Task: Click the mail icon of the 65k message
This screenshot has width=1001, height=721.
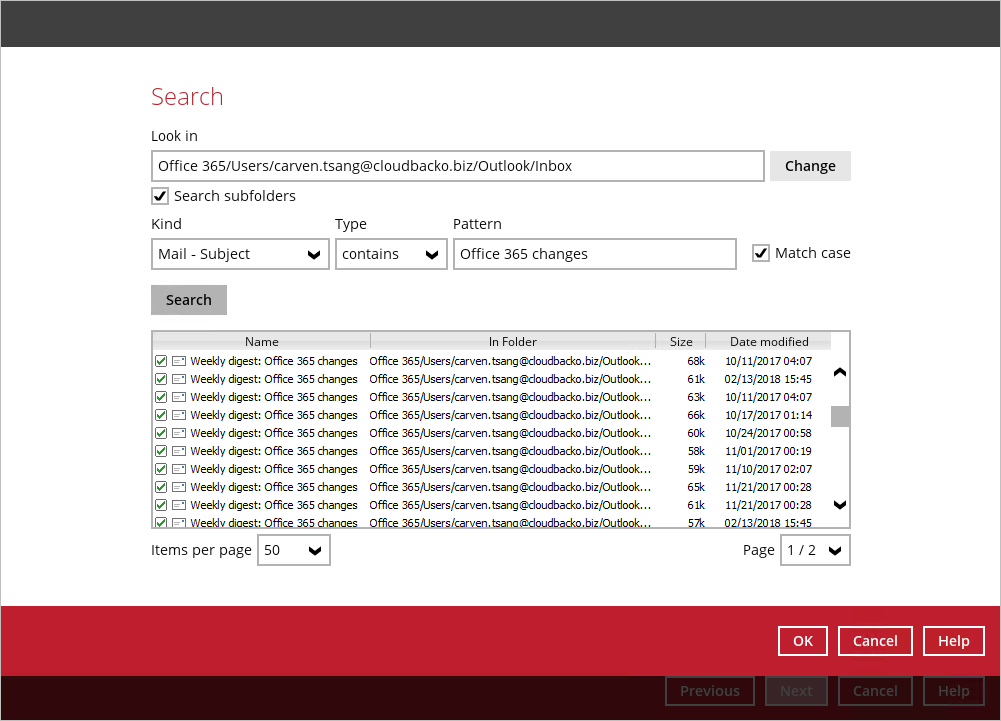Action: 179,487
